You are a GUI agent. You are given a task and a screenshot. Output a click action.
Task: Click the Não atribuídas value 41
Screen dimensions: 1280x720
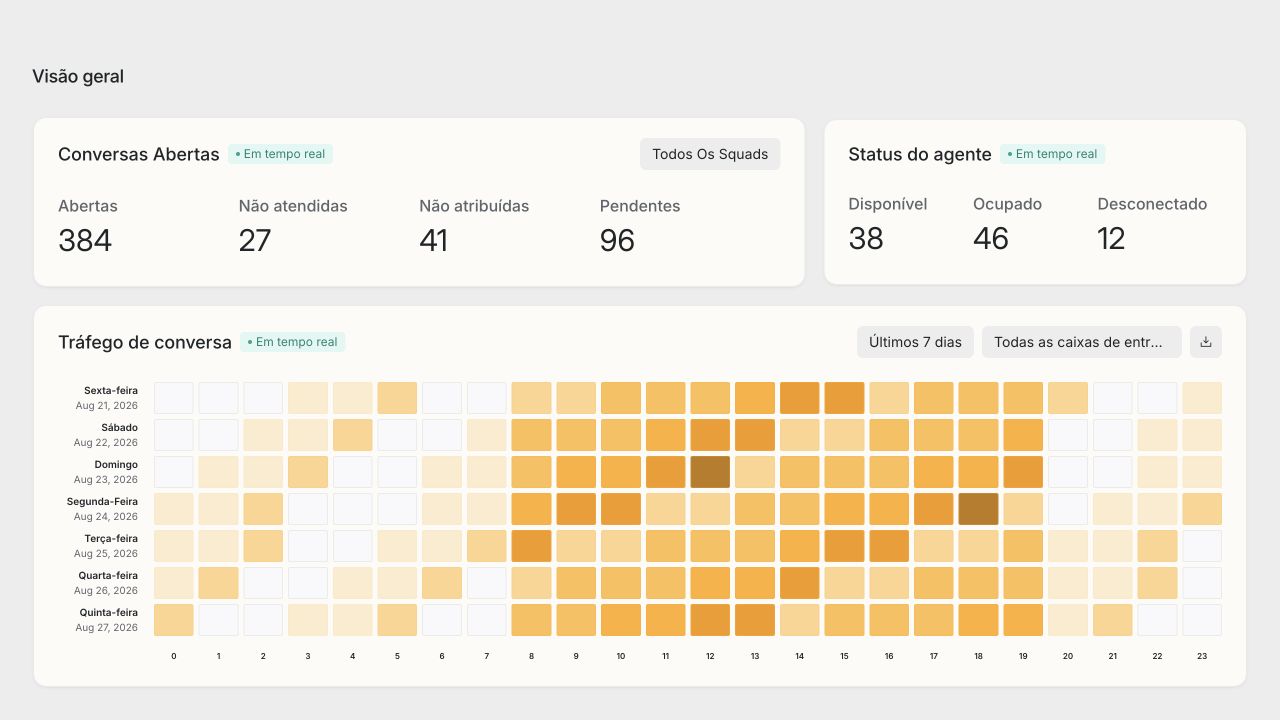coord(434,240)
